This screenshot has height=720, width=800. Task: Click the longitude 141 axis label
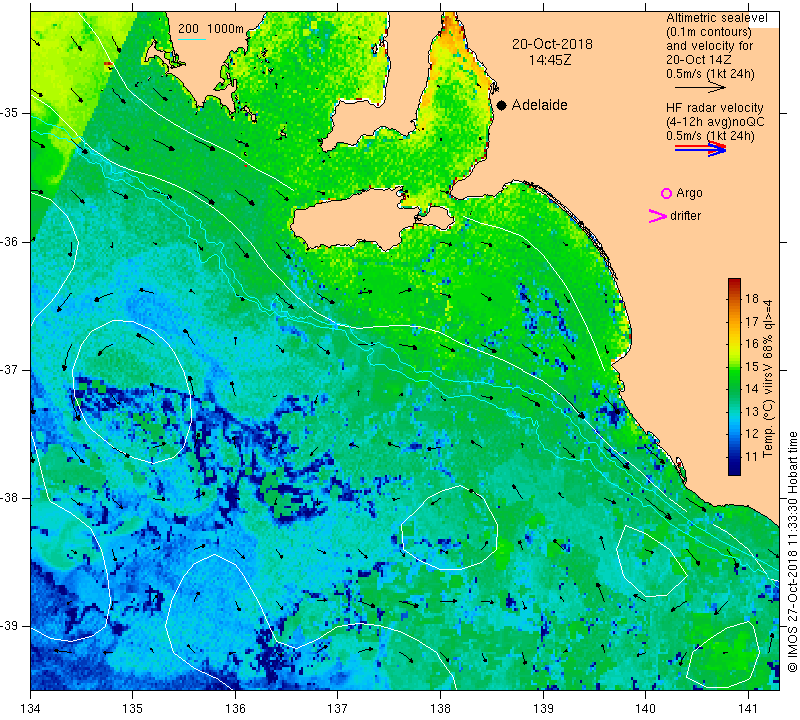(748, 708)
